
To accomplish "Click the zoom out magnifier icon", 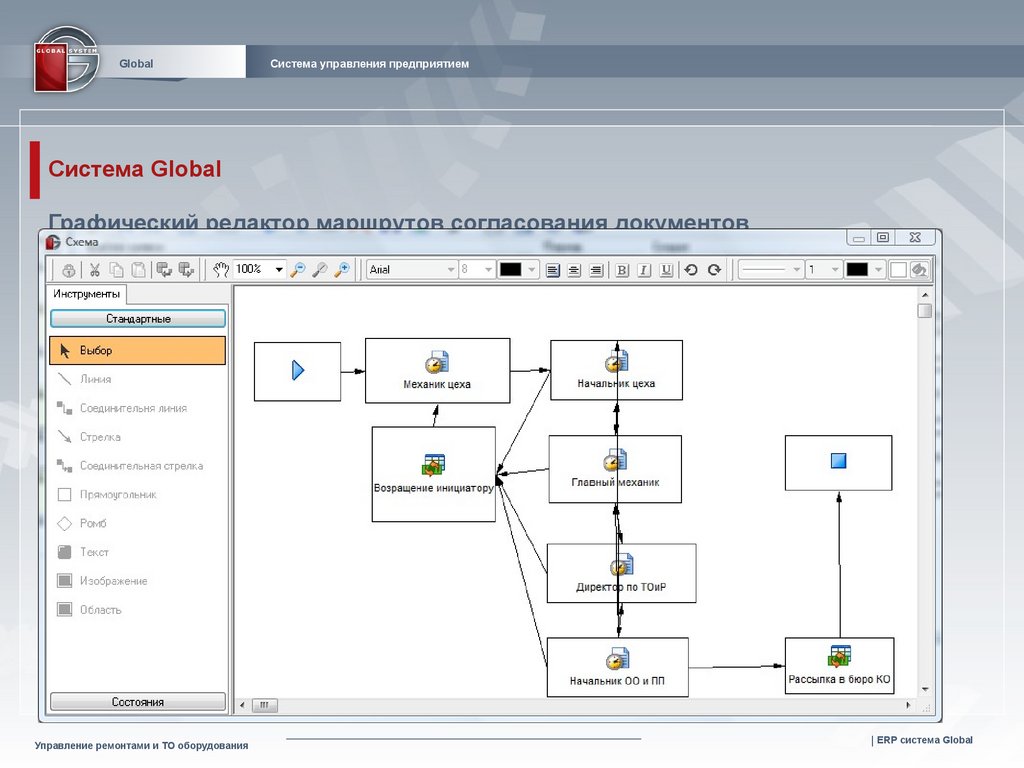I will click(298, 270).
